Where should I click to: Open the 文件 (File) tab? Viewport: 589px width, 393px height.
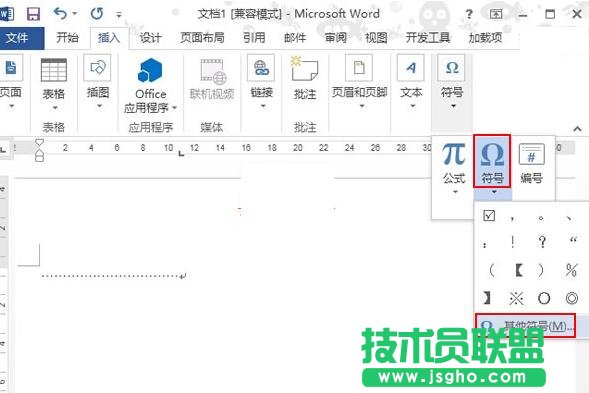point(17,38)
